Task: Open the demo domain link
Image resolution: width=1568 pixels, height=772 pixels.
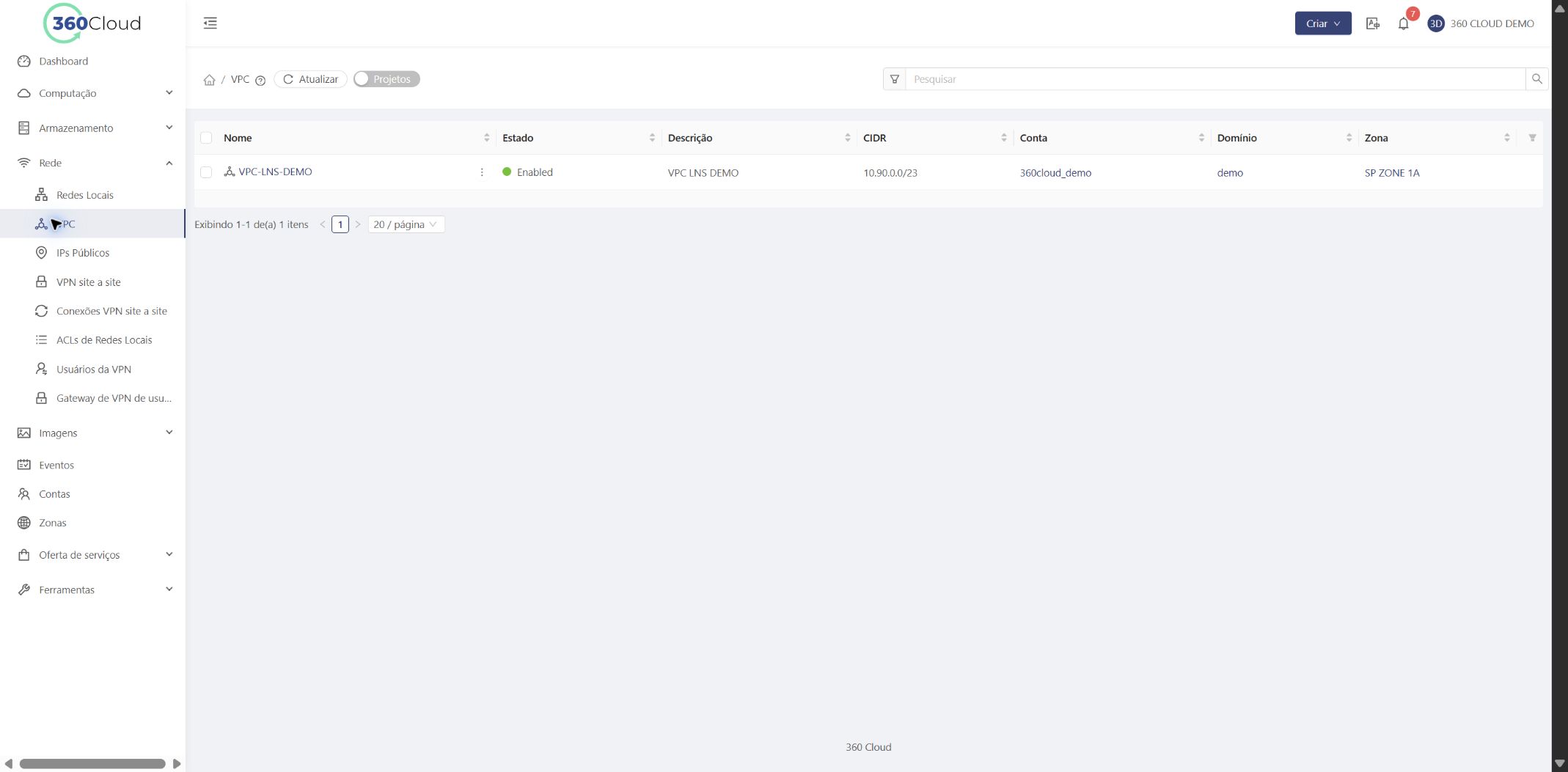Action: coord(1229,173)
